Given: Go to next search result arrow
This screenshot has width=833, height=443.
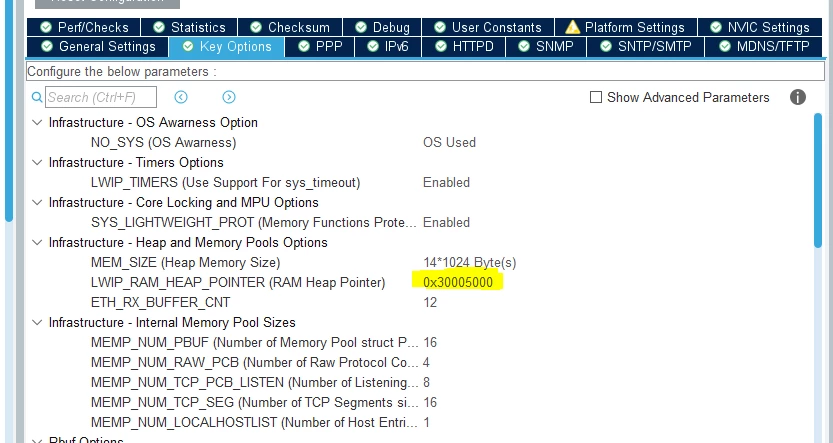Looking at the screenshot, I should 229,97.
